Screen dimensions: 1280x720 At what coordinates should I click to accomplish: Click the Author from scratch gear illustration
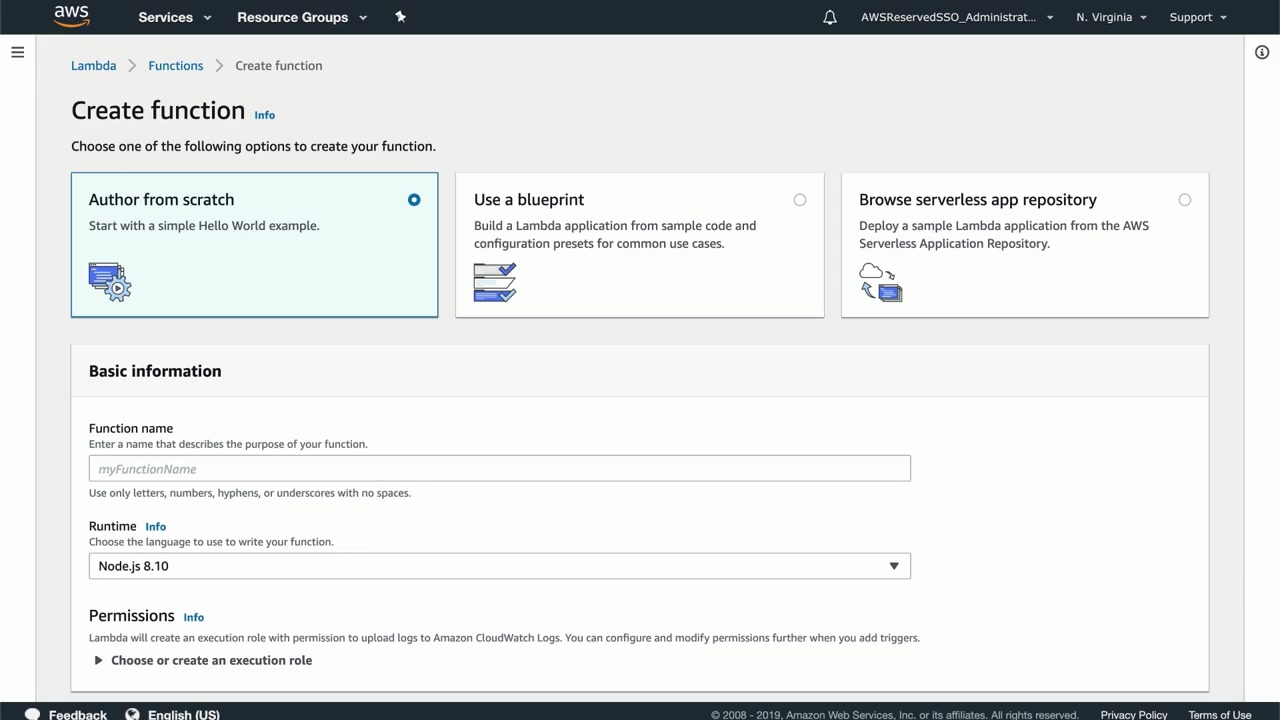pos(110,281)
